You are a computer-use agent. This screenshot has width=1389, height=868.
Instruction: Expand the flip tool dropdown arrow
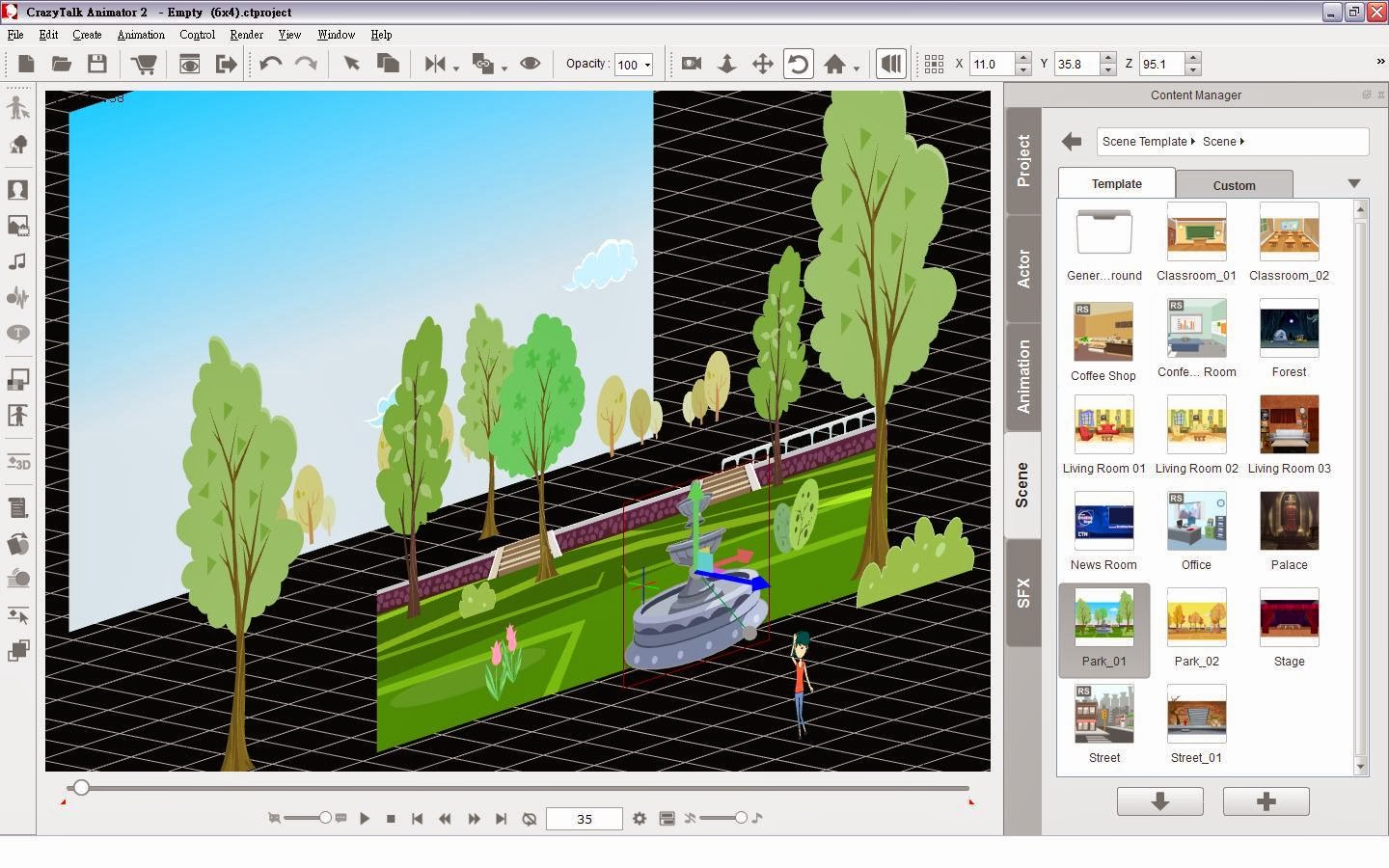coord(456,68)
